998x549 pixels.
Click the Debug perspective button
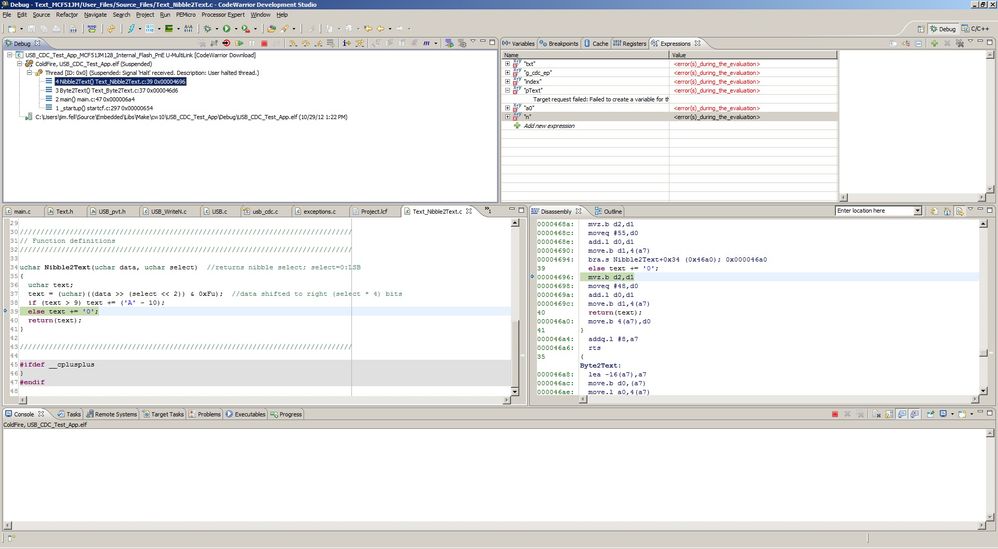click(x=941, y=29)
